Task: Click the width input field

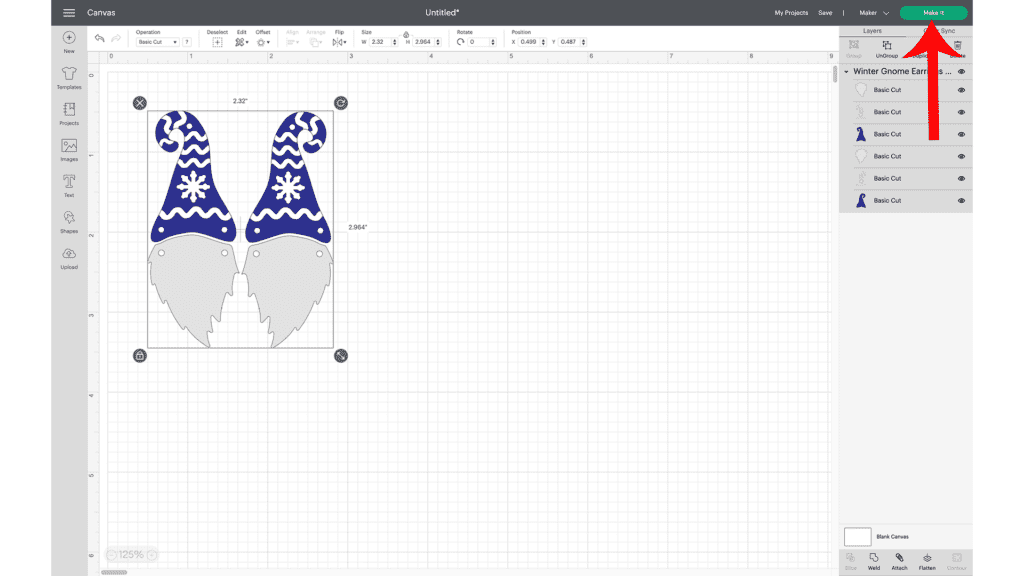Action: pos(381,42)
